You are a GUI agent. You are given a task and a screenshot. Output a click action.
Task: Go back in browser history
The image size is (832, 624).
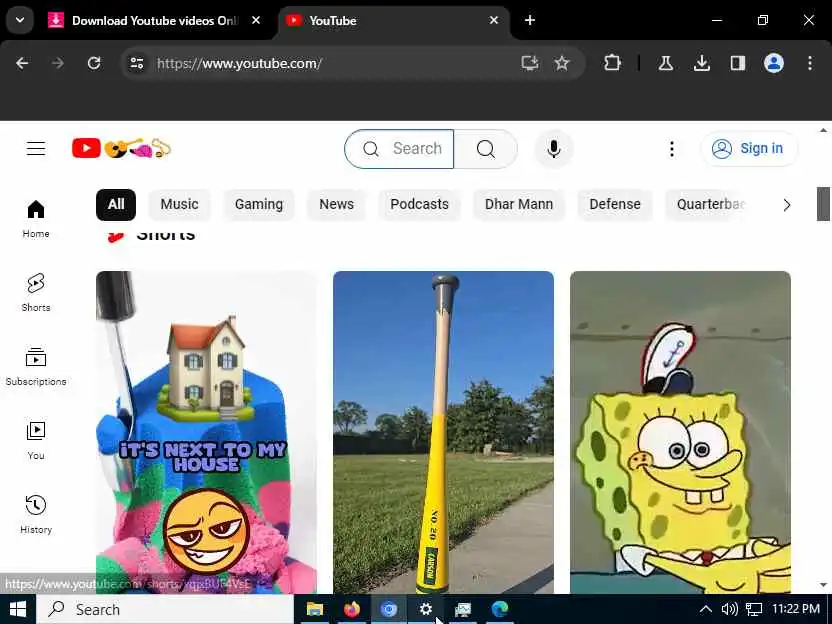[x=22, y=64]
